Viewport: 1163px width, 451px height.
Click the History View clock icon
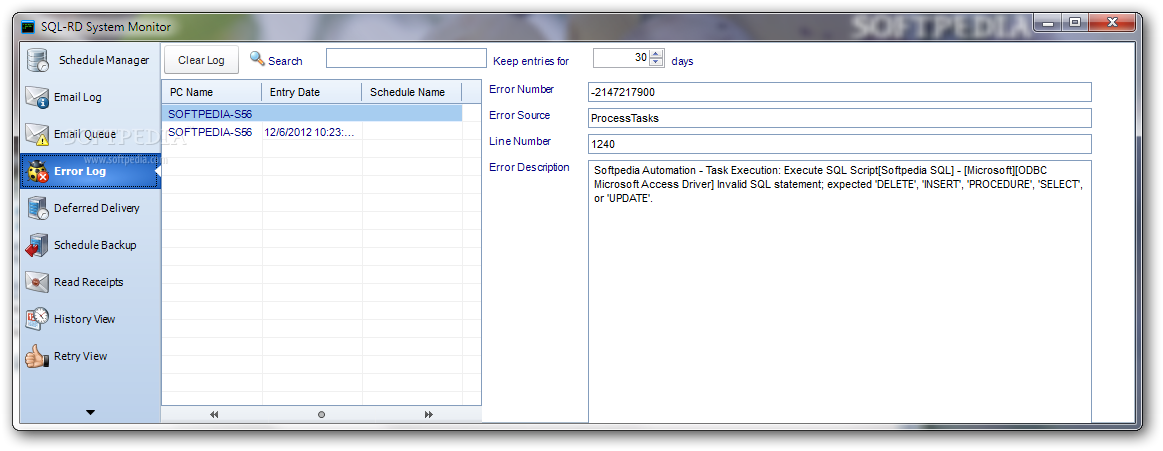[38, 319]
